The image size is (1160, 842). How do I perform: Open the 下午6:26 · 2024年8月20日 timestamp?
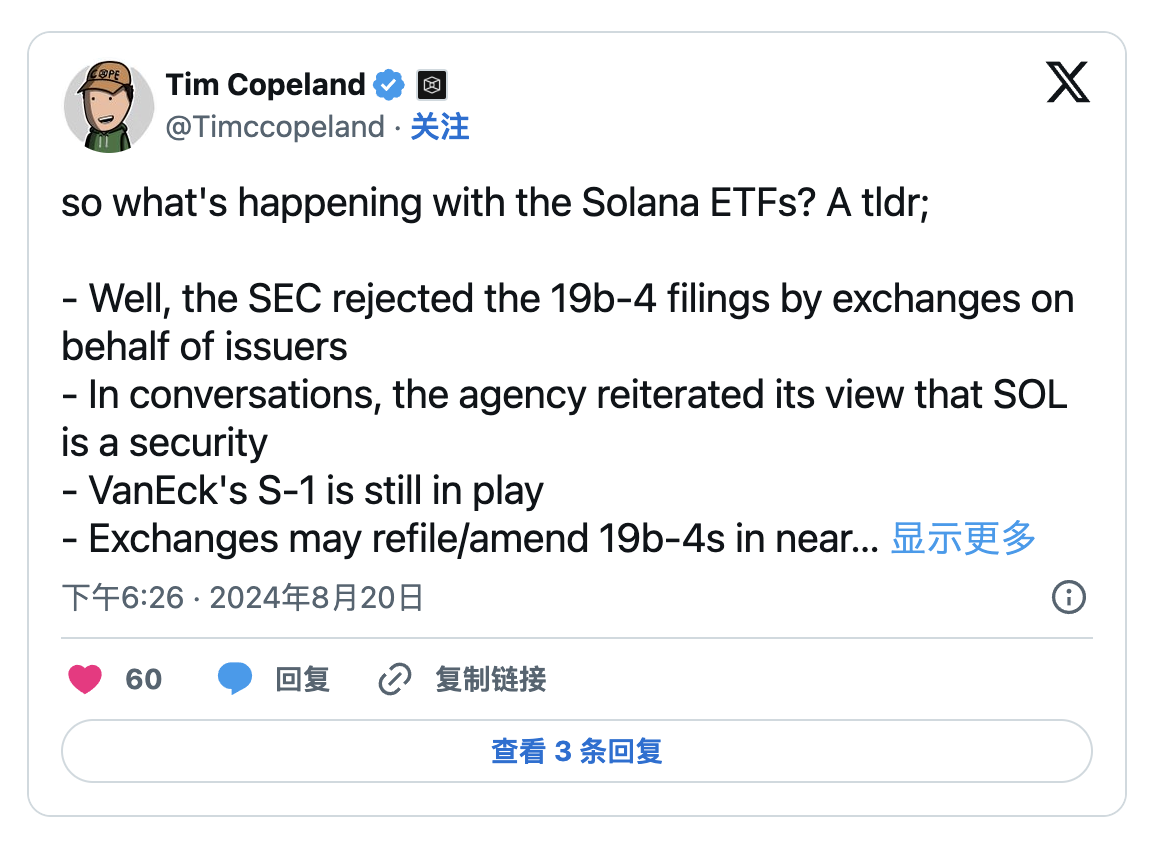pos(243,598)
